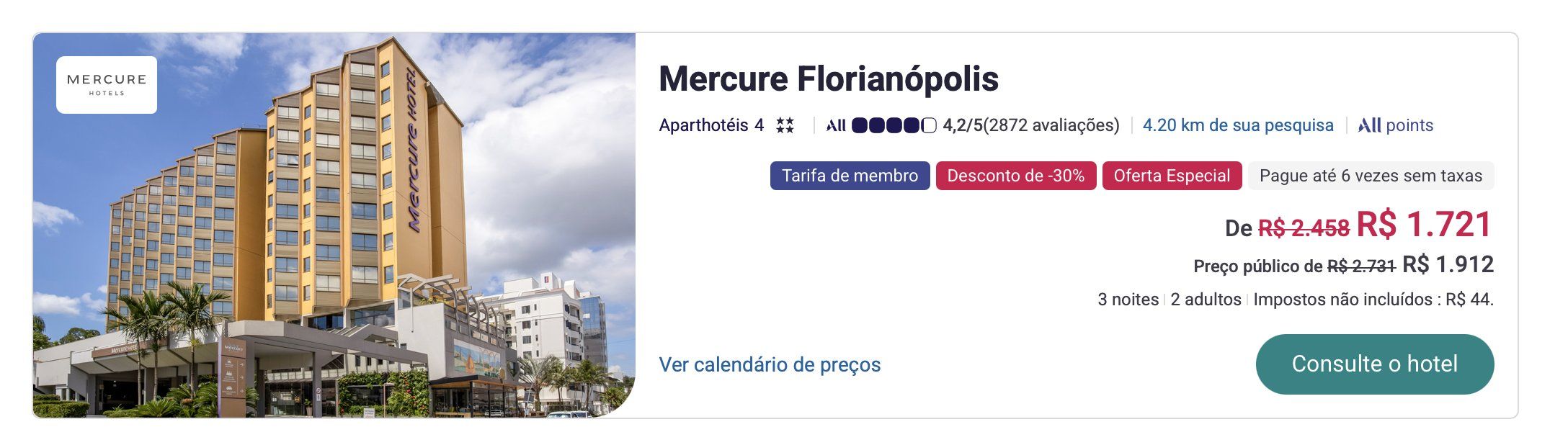Click the Mercure Hotels logo badge
1568x445 pixels.
(x=107, y=85)
